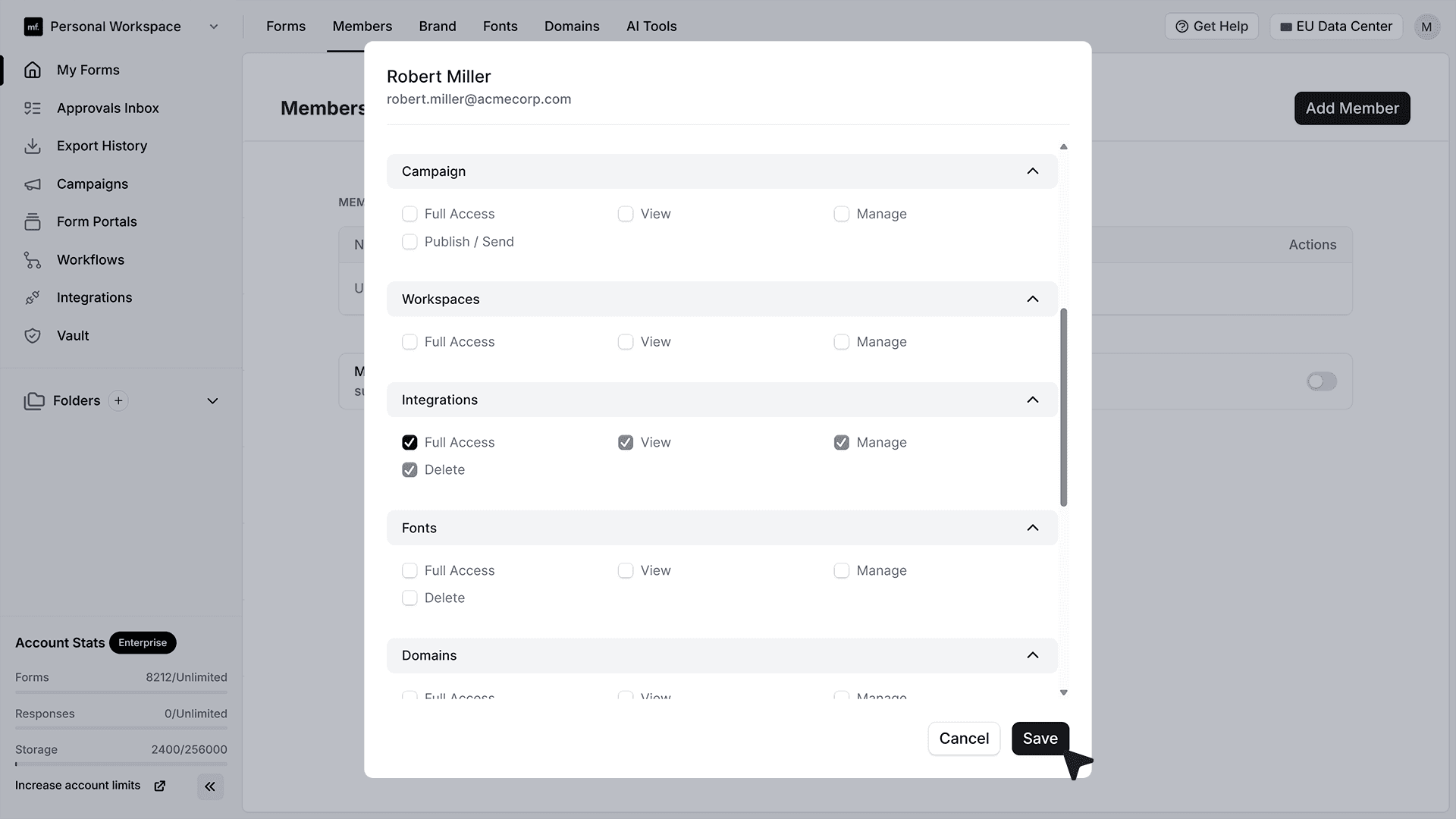1456x819 pixels.
Task: Check Workspaces Full Access
Action: [409, 342]
